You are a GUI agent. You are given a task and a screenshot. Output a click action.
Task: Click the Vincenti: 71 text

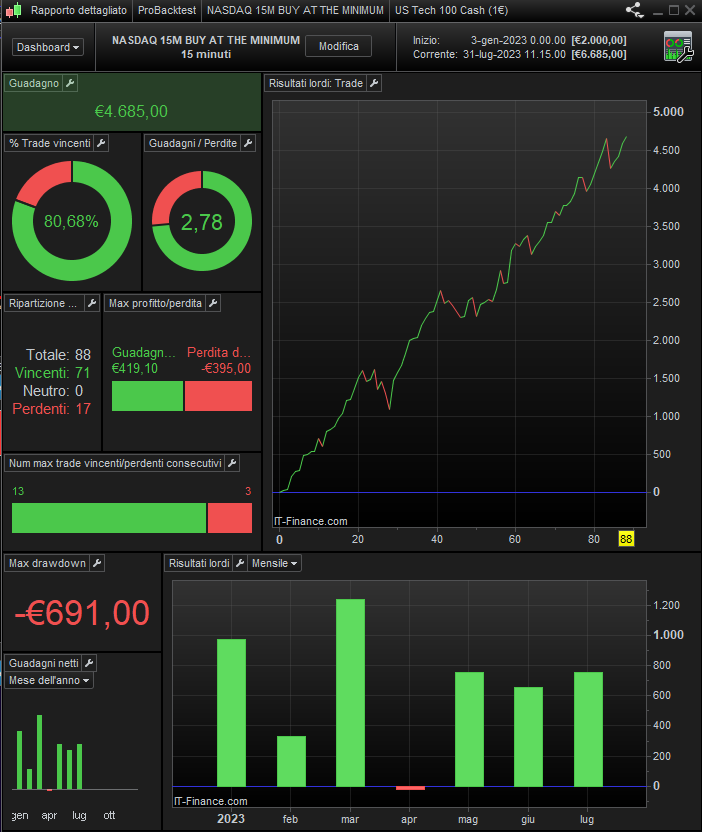point(53,372)
